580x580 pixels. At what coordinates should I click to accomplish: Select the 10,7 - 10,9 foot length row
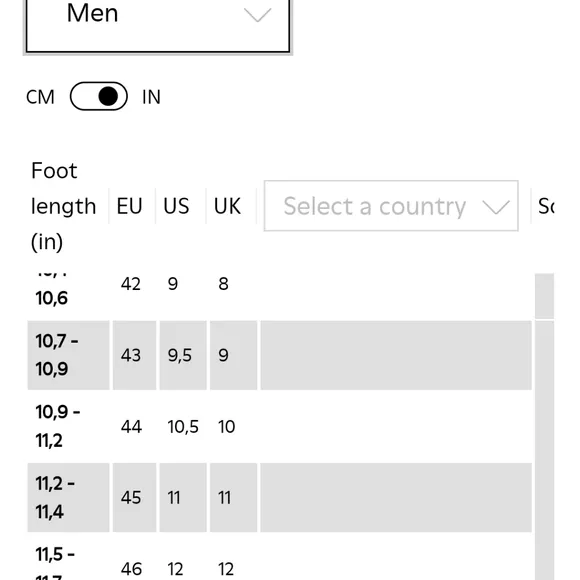coord(280,355)
